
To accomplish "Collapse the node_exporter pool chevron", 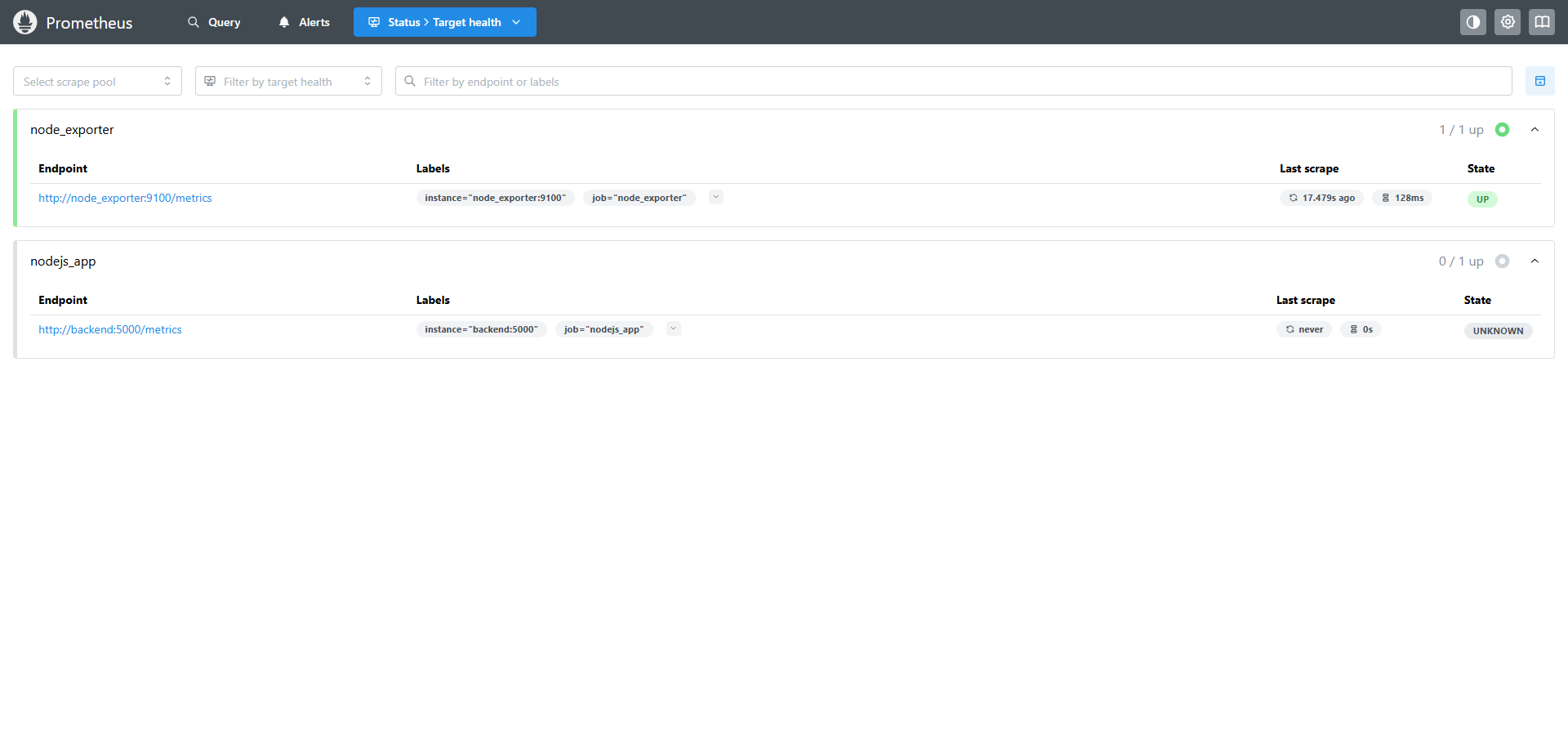I will point(1535,129).
